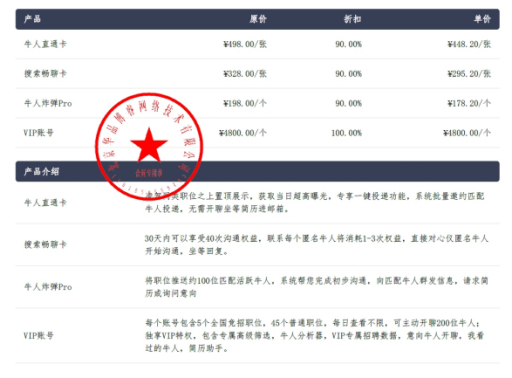Select the 搜索畅聊卡 row in price table
This screenshot has height=378, width=512.
coord(257,74)
